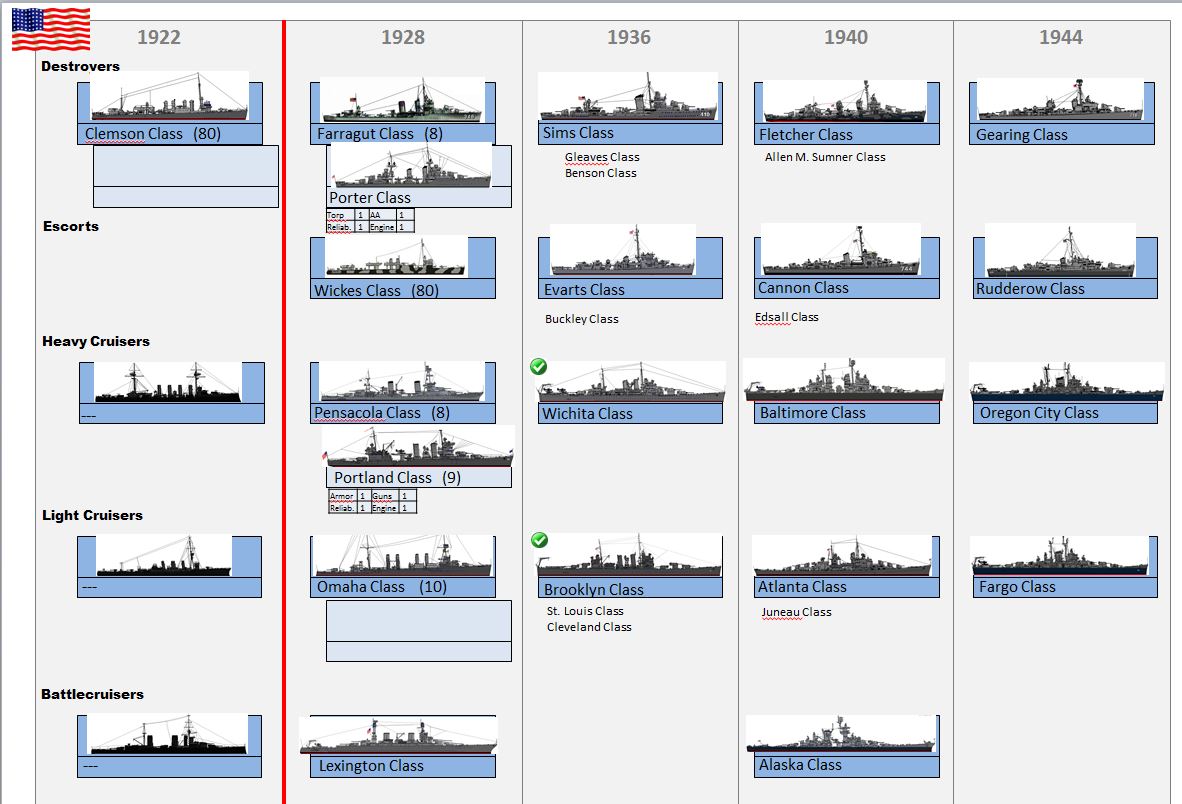Toggle the green checkmark on Wichita Class
Image resolution: width=1182 pixels, height=804 pixels.
(539, 367)
